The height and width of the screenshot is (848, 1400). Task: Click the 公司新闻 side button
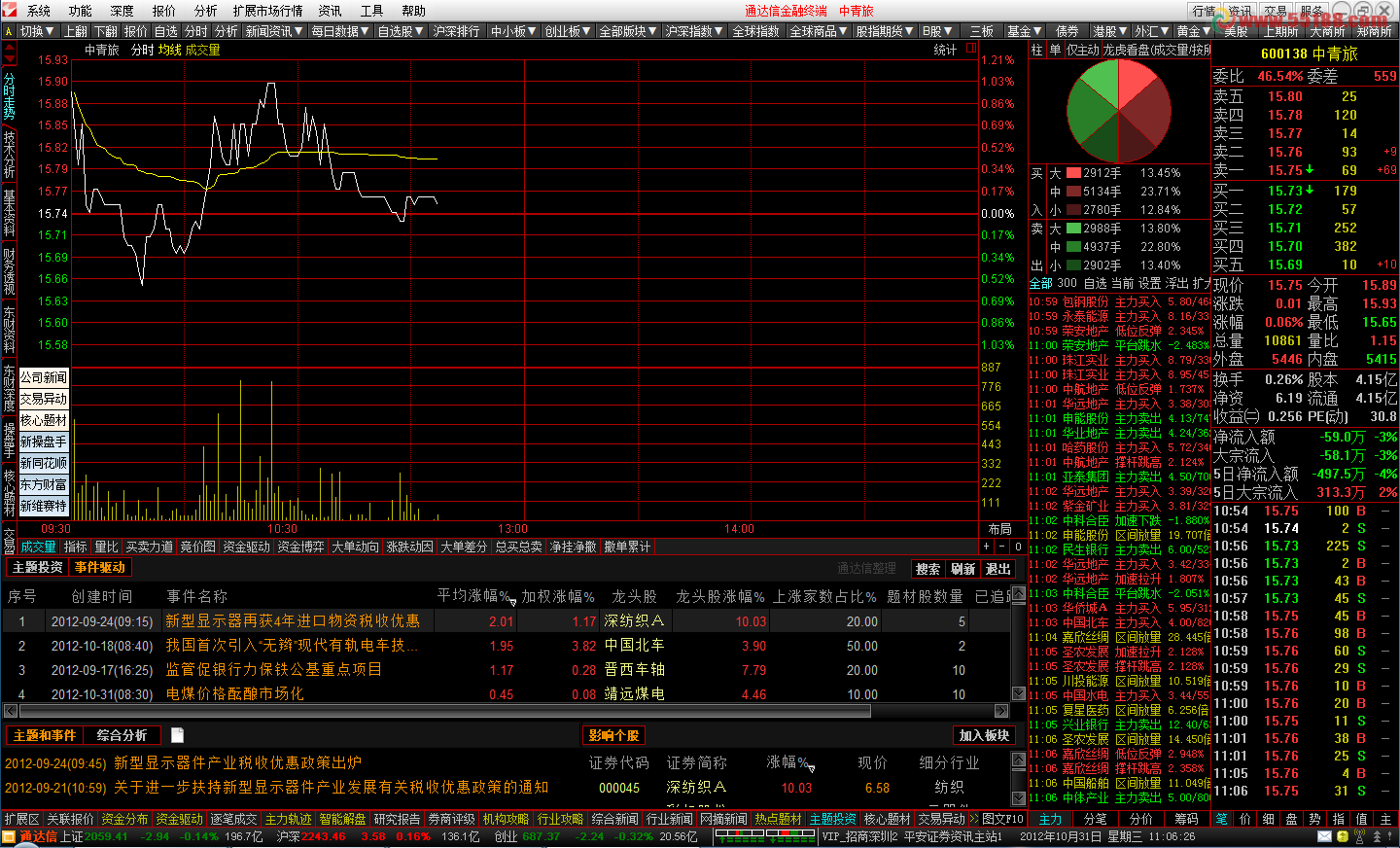pyautogui.click(x=44, y=377)
